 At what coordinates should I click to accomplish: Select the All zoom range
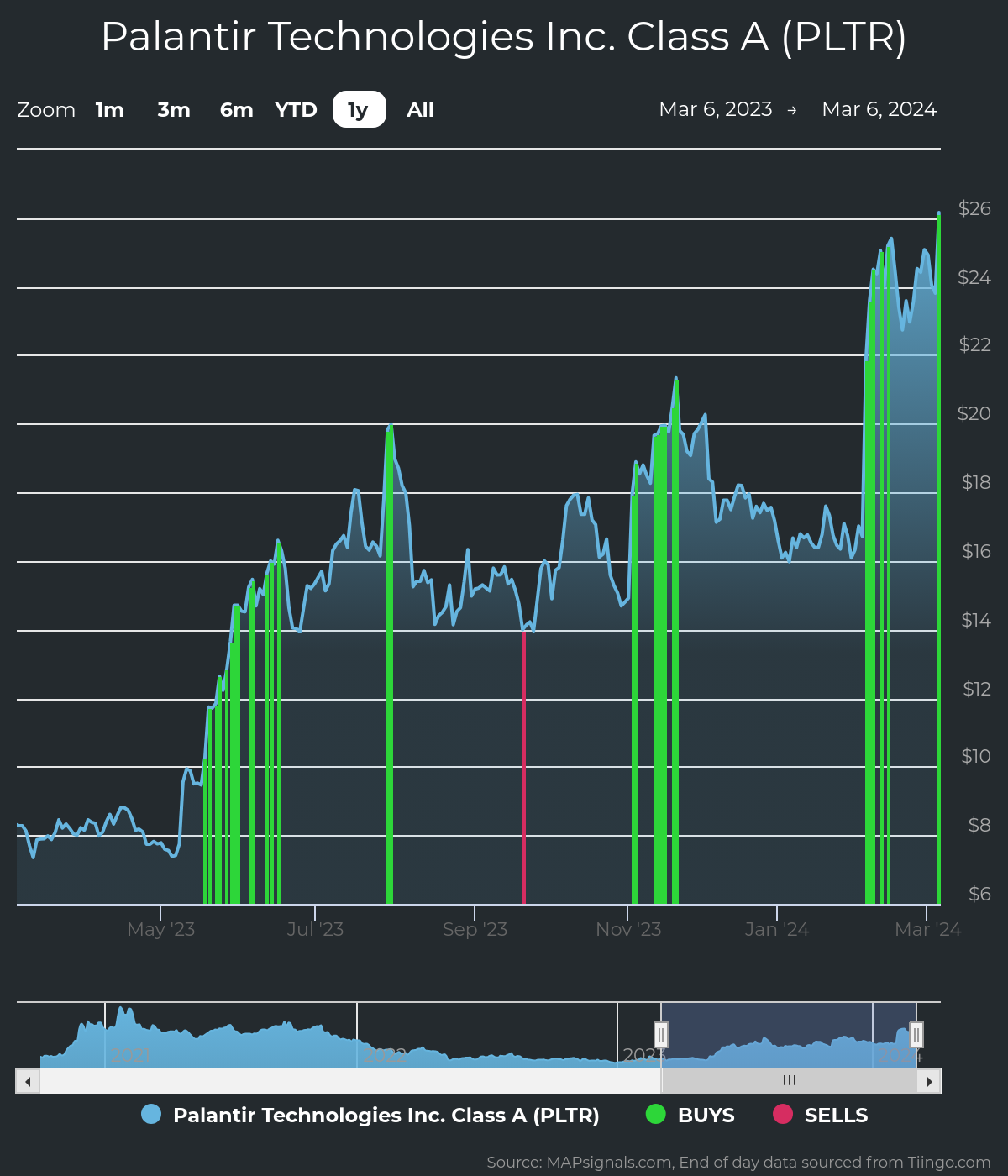click(x=420, y=110)
